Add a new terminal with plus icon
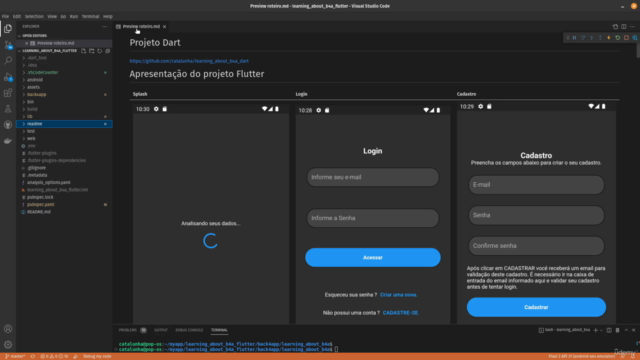This screenshot has width=640, height=360. 596,330
